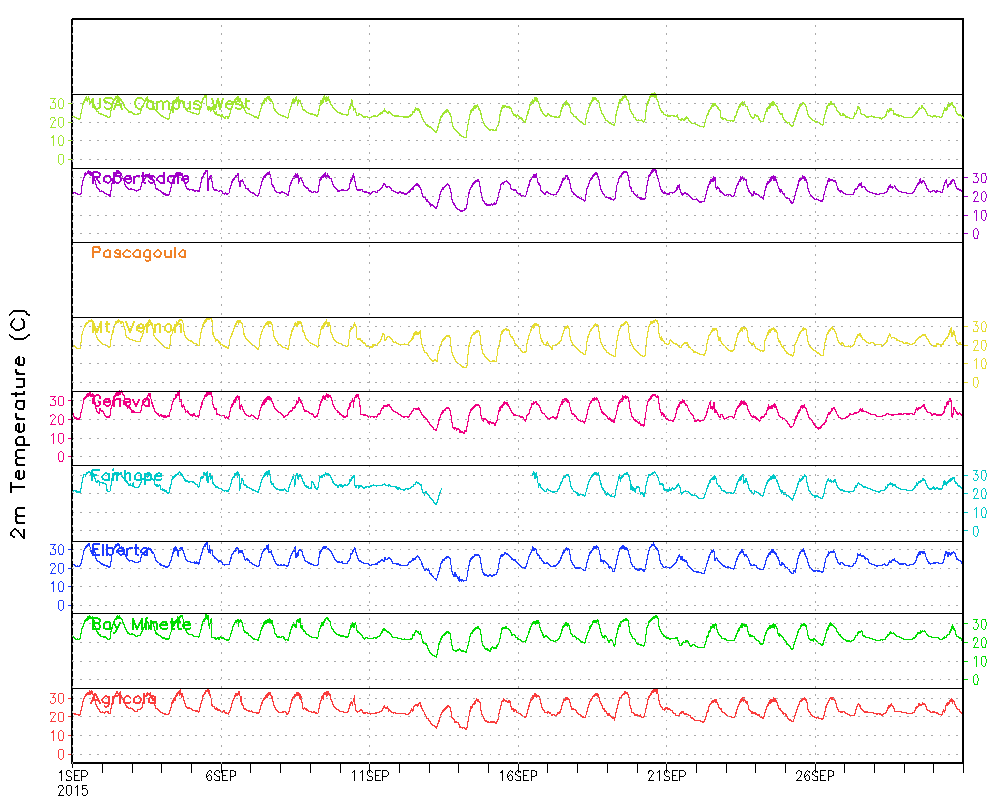The image size is (1000, 800).
Task: Select the 26SEP date on time axis
Action: tap(815, 775)
